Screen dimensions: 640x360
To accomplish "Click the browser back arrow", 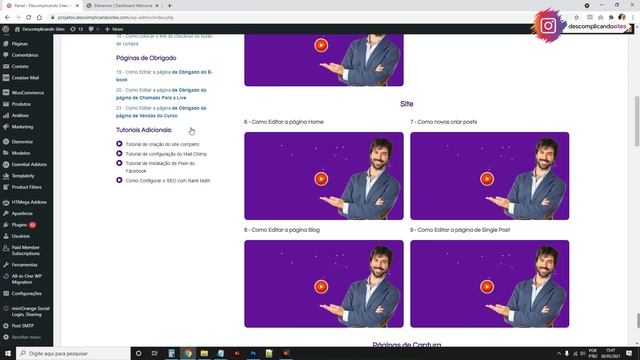I will [x=7, y=18].
